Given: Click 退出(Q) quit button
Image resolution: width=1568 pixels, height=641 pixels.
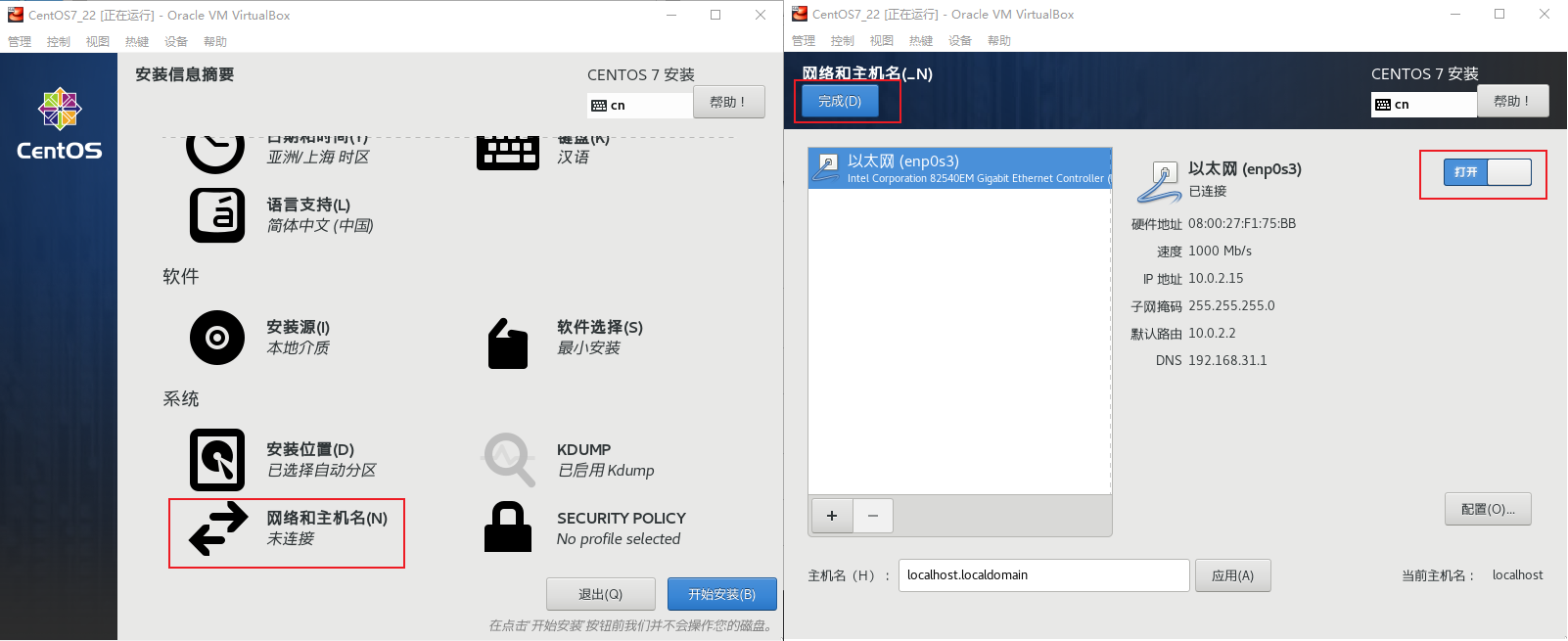Looking at the screenshot, I should click(600, 594).
